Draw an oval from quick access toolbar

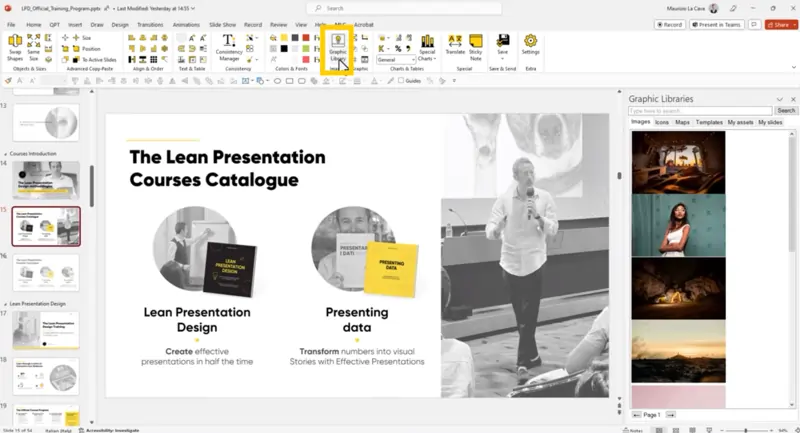click(x=277, y=81)
